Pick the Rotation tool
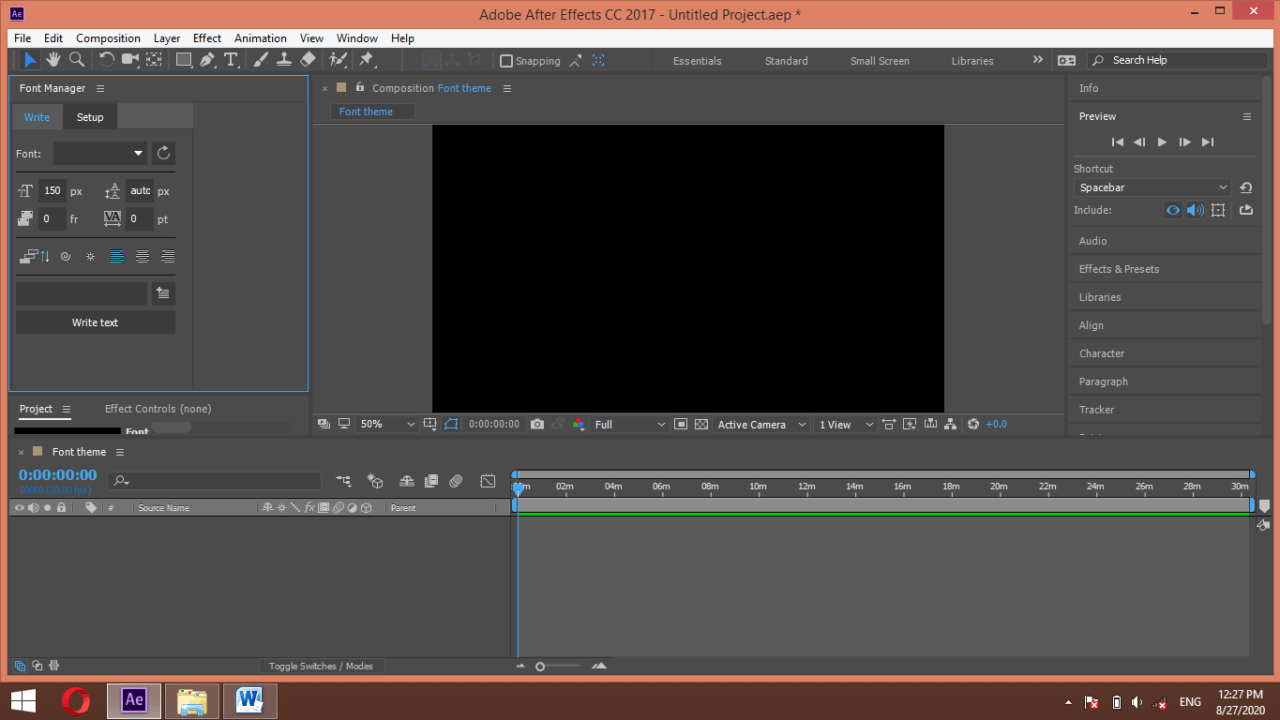 coord(107,60)
